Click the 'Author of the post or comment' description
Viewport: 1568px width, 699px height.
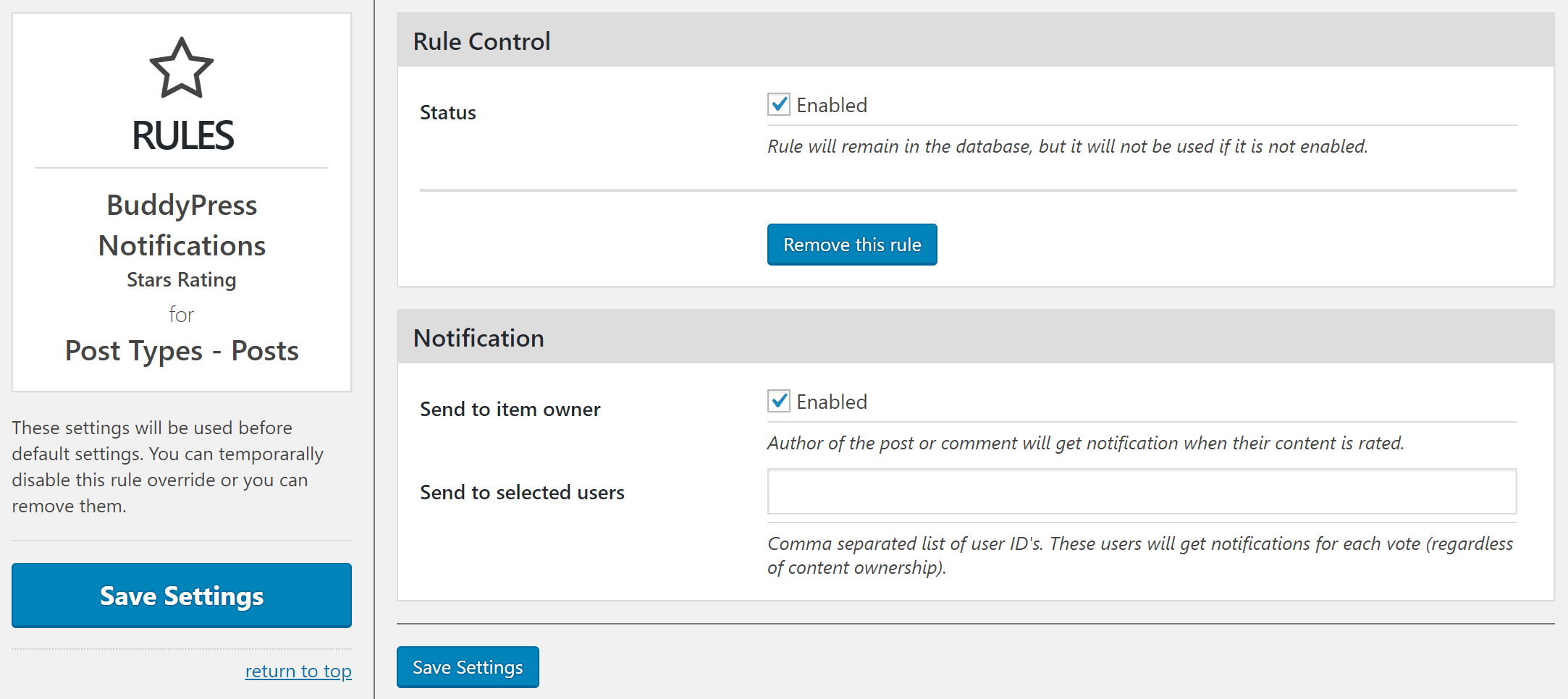(x=1086, y=444)
